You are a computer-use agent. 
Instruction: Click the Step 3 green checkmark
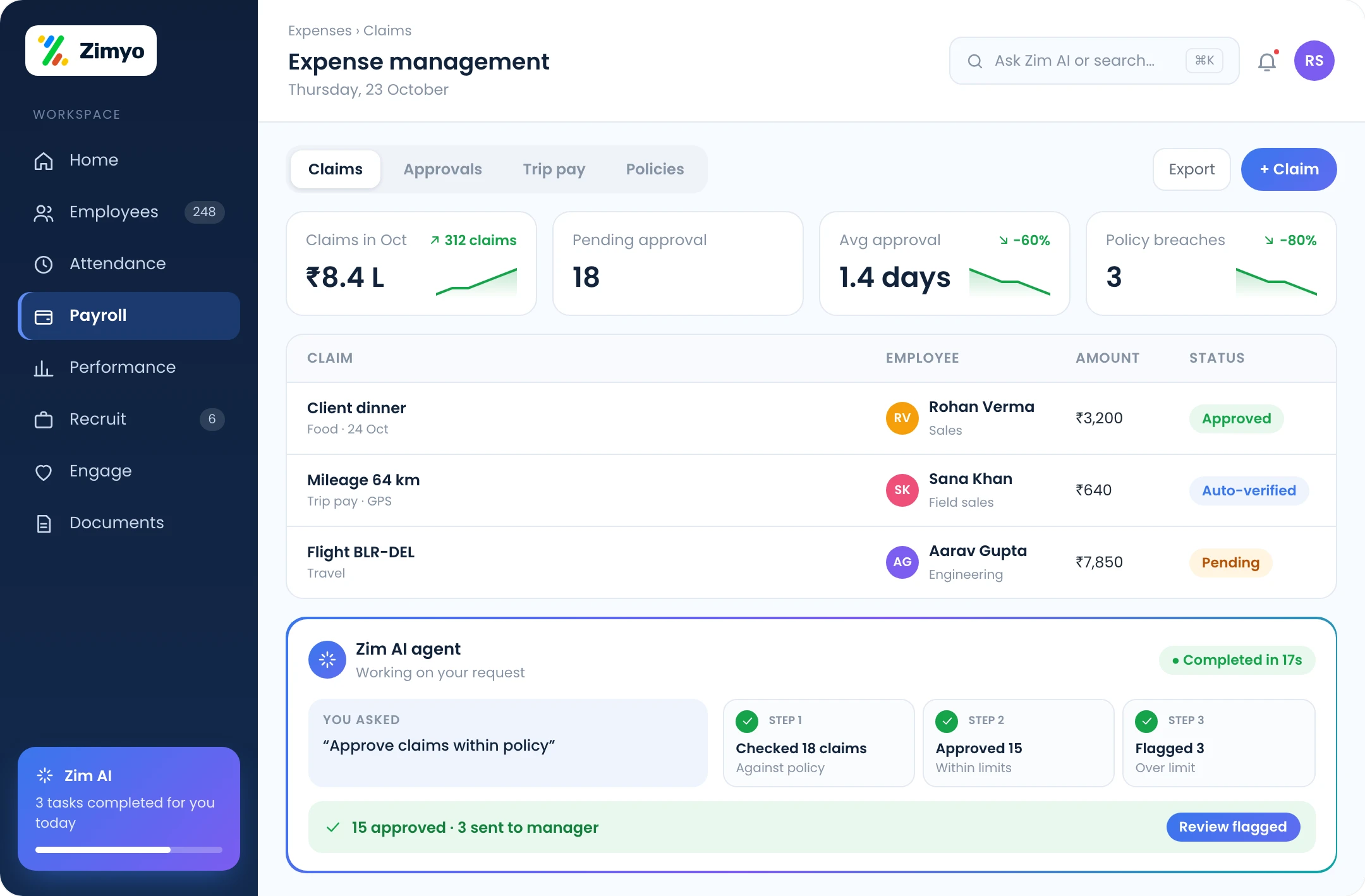[1146, 720]
